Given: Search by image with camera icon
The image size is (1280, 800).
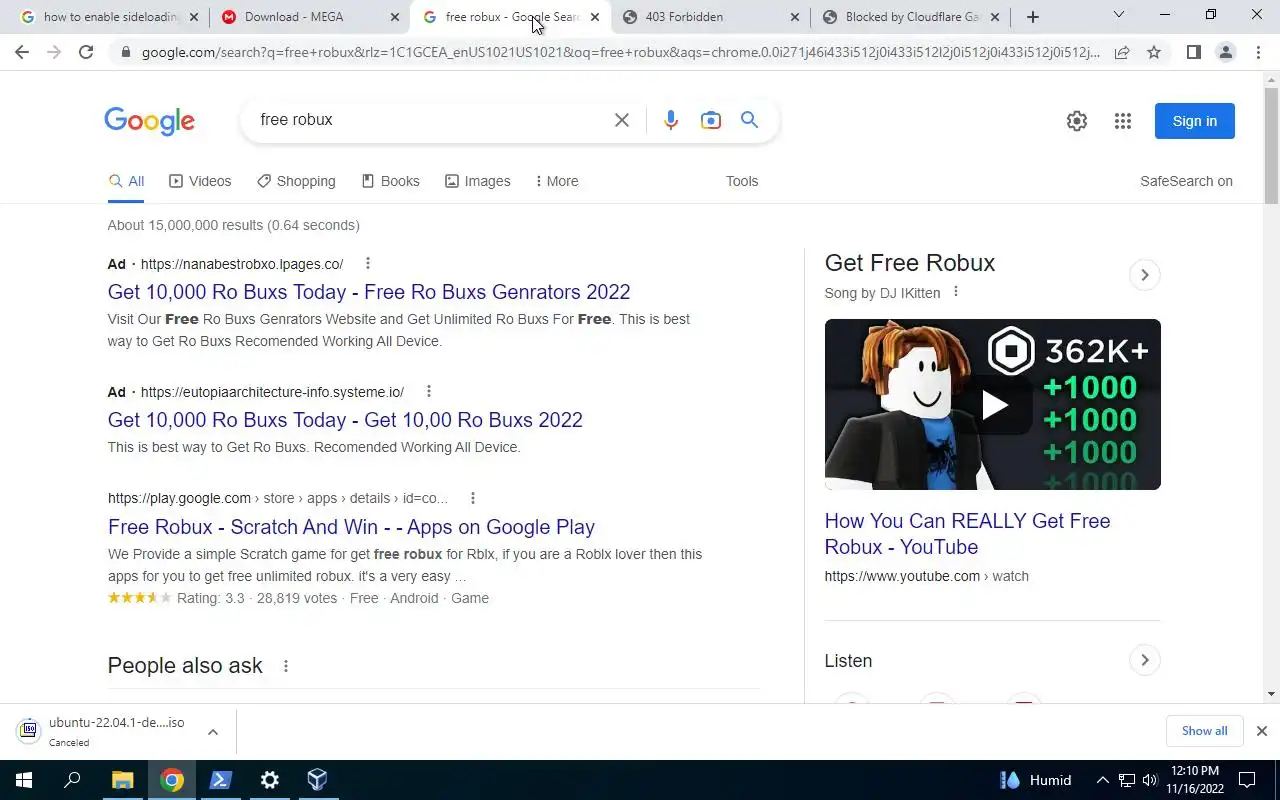Looking at the screenshot, I should 710,120.
